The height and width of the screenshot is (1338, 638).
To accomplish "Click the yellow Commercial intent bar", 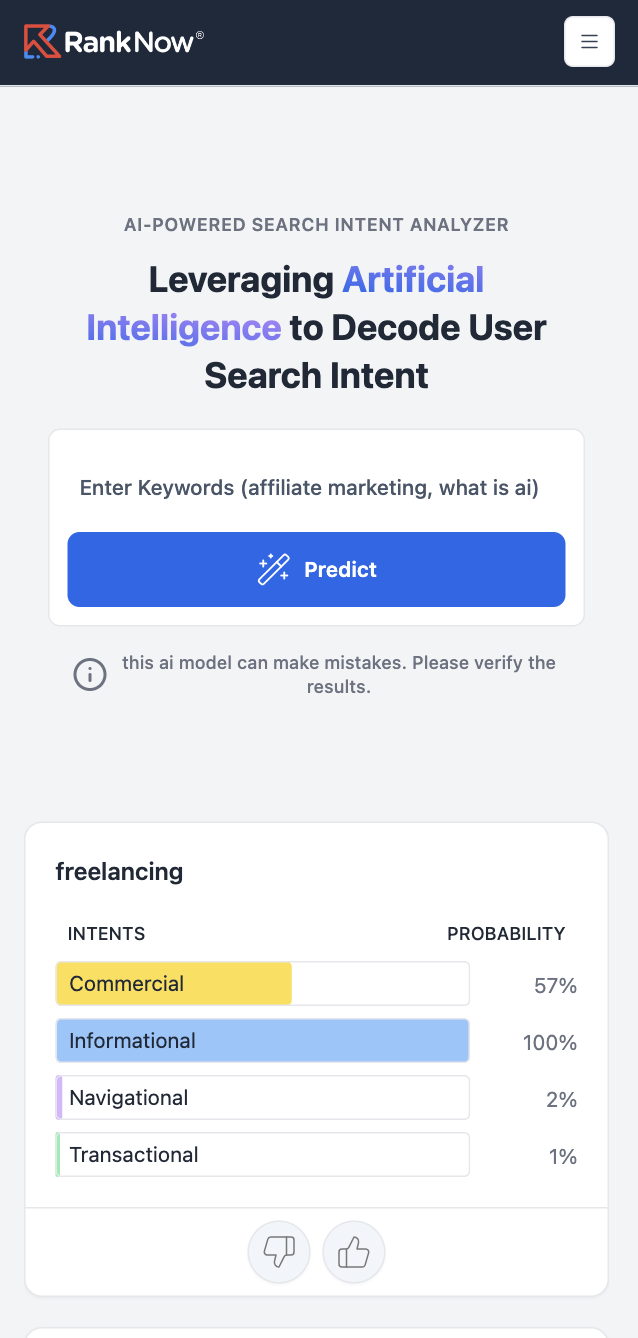I will [x=174, y=984].
